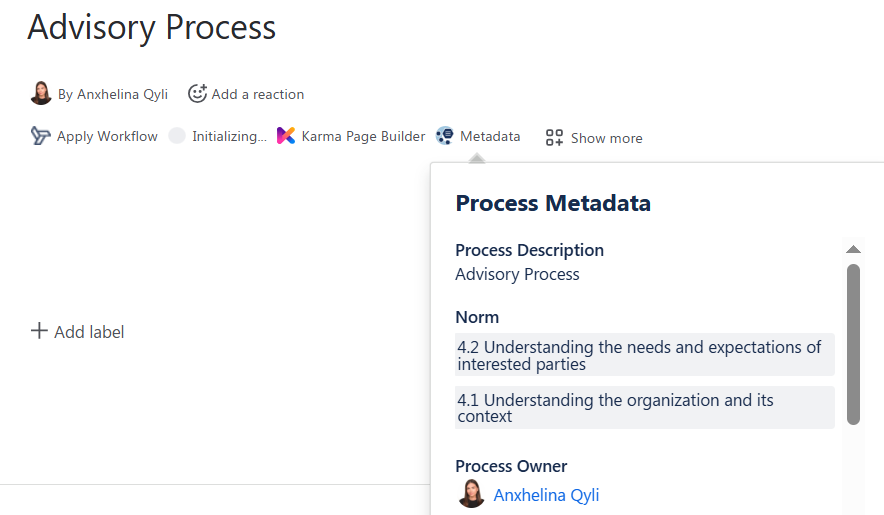Click the Initializing status circle icon
The image size is (884, 515).
[177, 136]
